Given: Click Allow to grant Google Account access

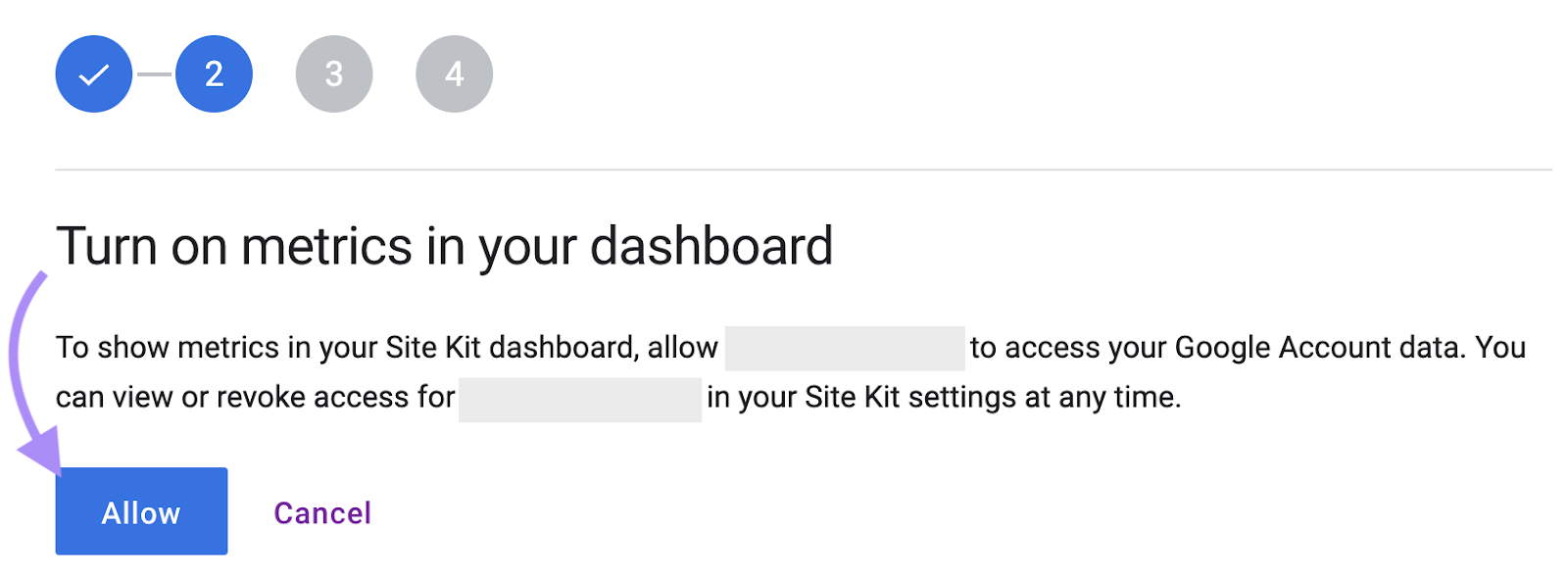Looking at the screenshot, I should click(141, 511).
